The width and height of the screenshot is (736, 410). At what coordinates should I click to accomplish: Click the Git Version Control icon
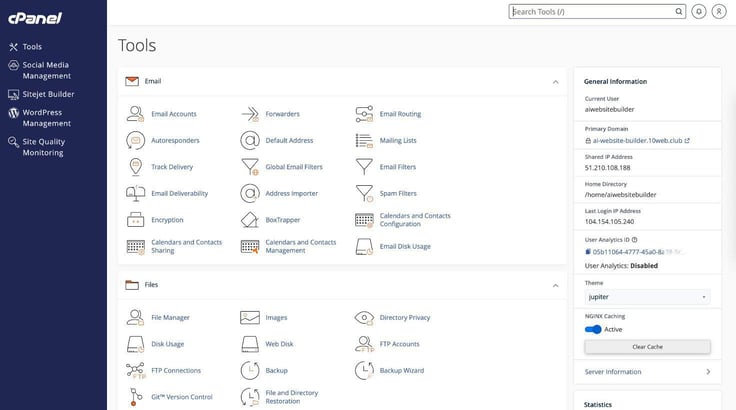pos(135,397)
